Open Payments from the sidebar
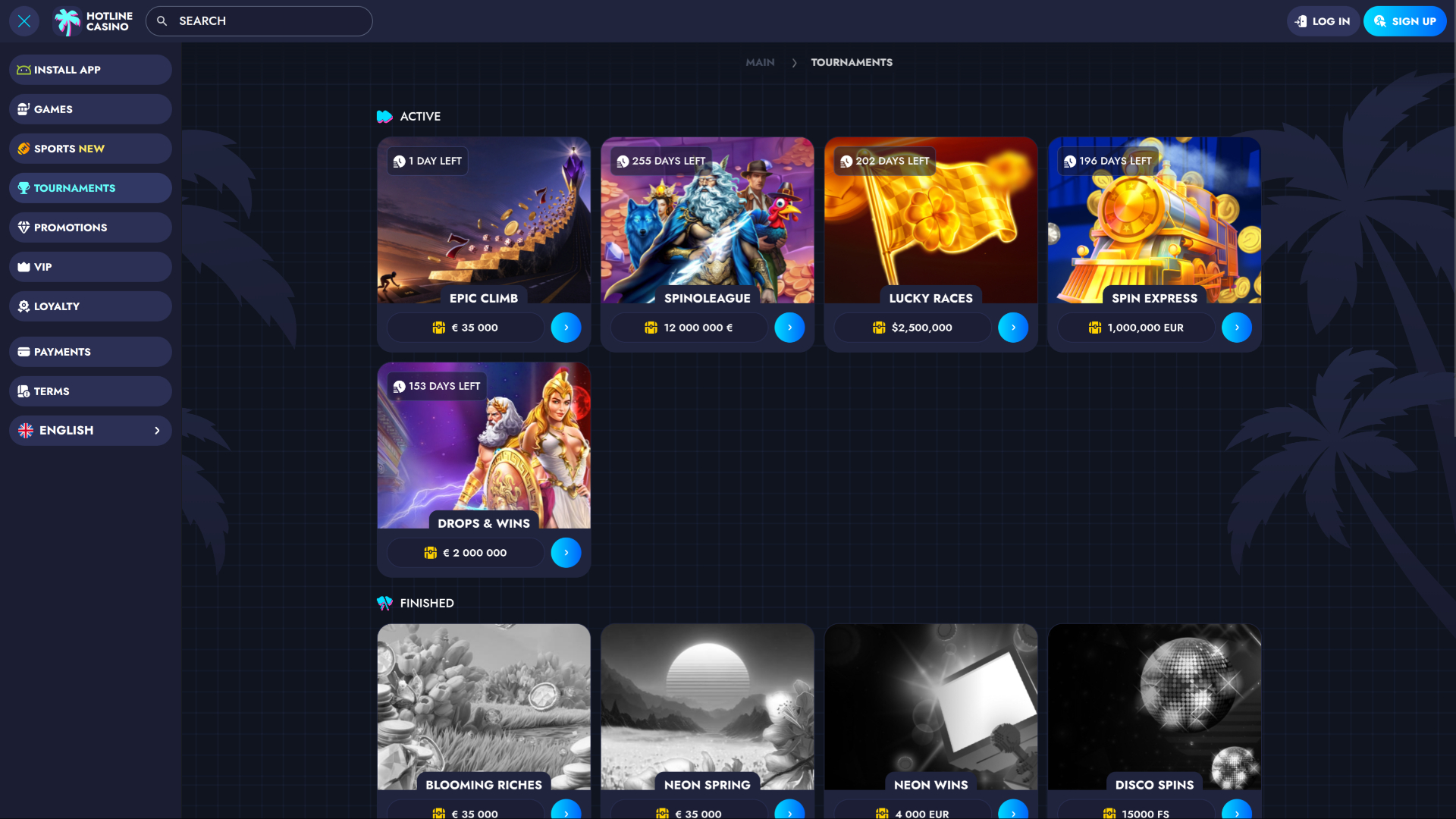This screenshot has width=1456, height=819. click(x=90, y=352)
